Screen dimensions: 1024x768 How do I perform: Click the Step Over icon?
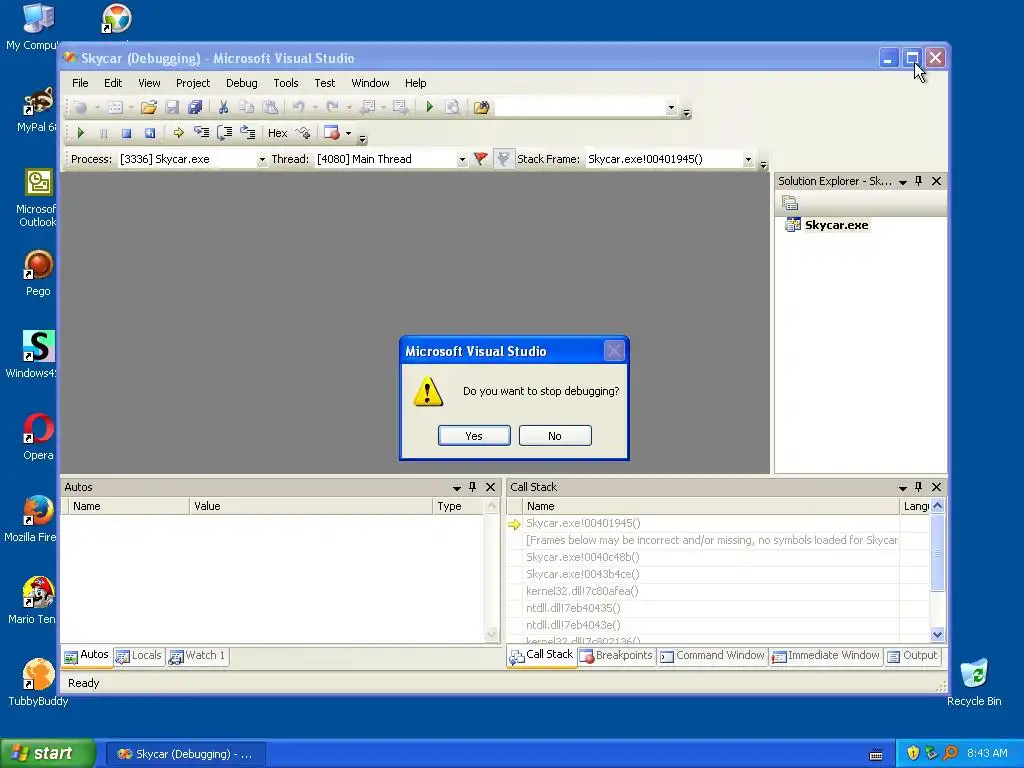(x=225, y=133)
